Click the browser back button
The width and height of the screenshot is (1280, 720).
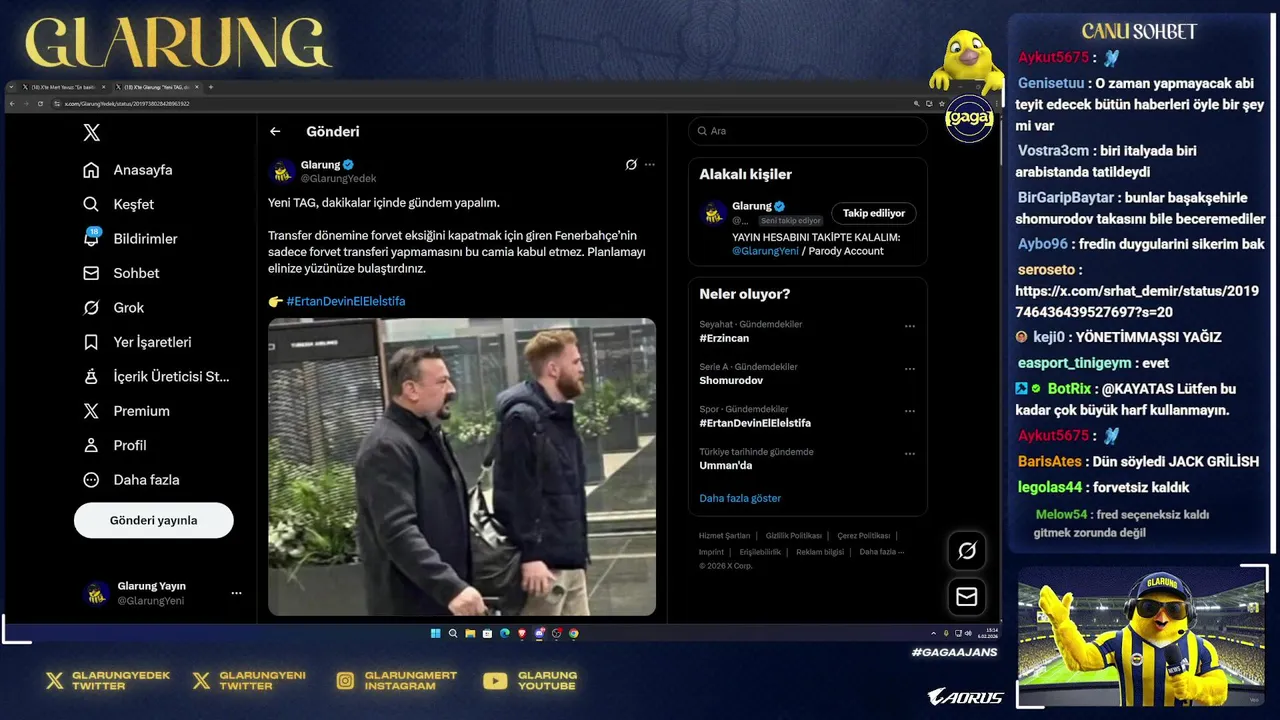pyautogui.click(x=12, y=103)
